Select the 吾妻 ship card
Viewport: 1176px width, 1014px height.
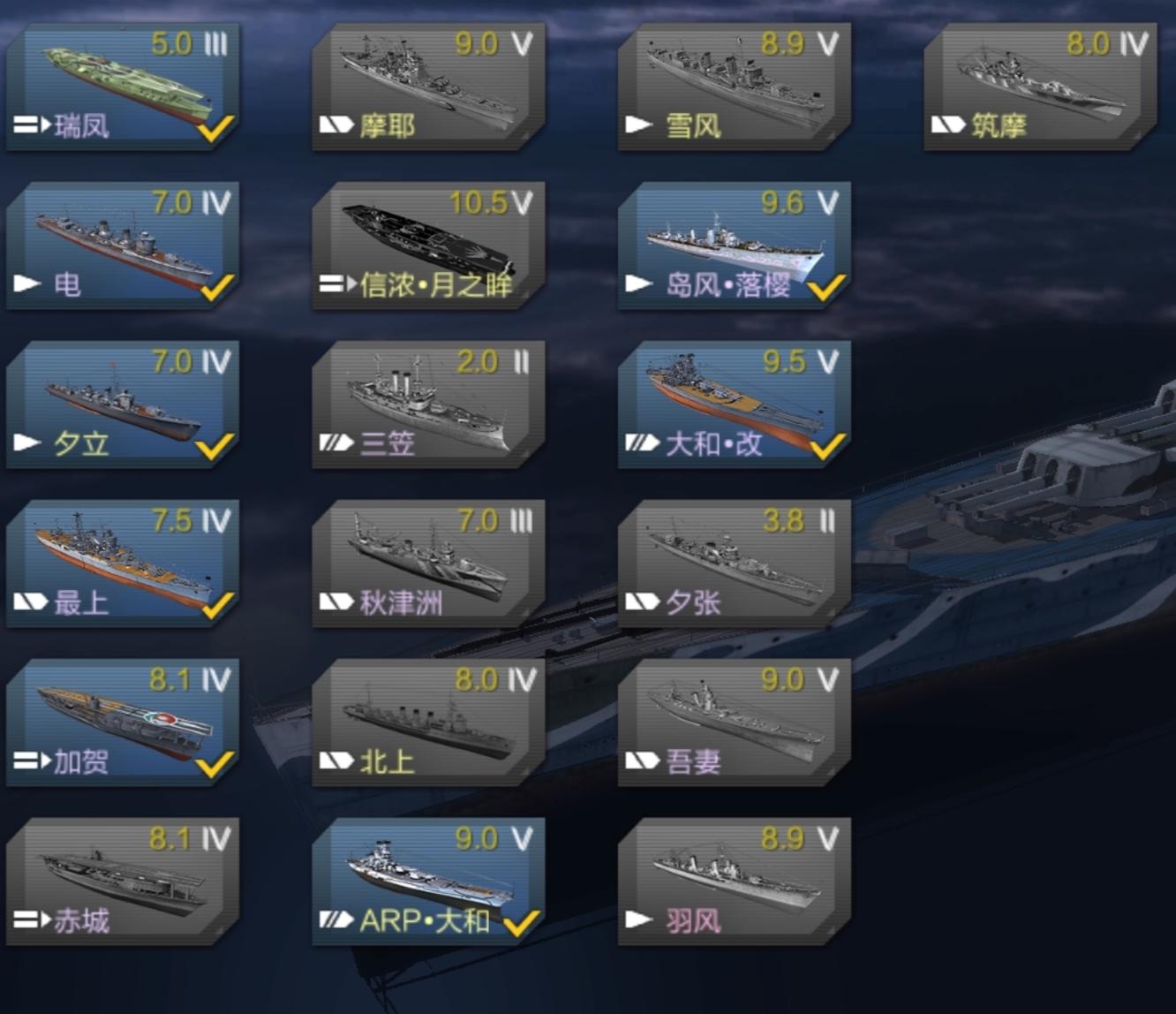pos(735,723)
